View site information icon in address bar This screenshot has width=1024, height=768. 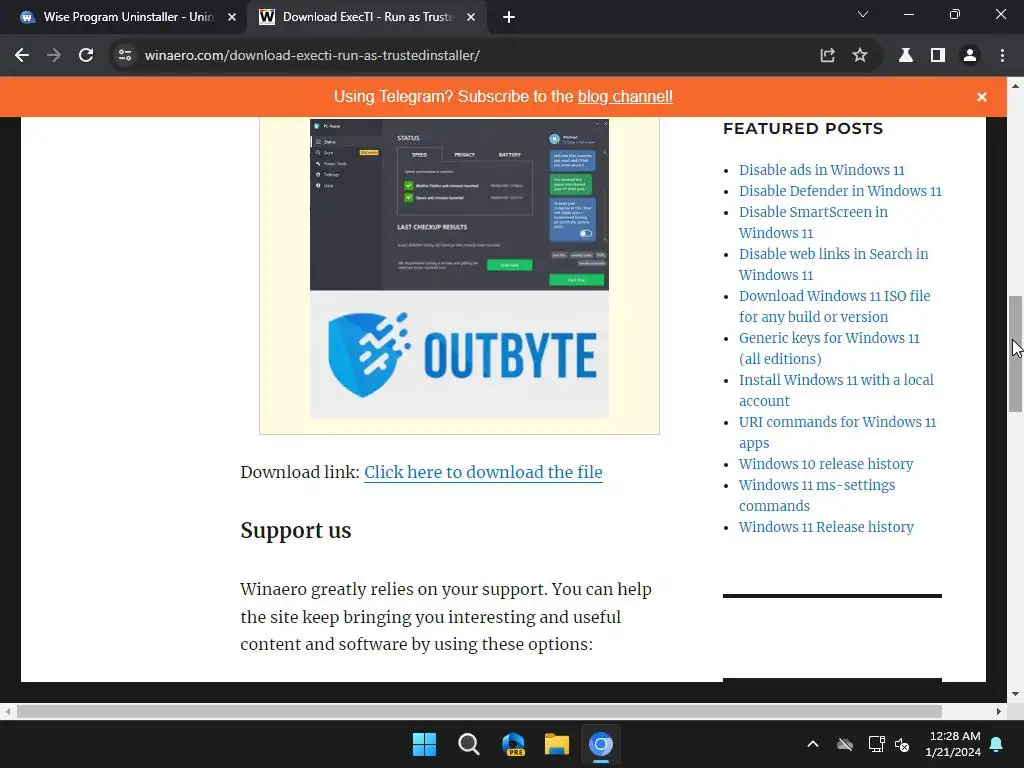pyautogui.click(x=125, y=56)
